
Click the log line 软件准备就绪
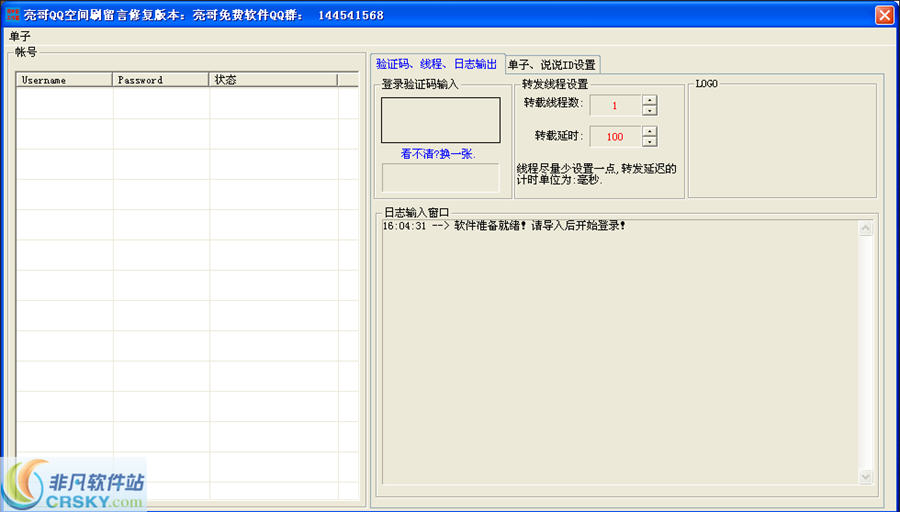[x=504, y=226]
